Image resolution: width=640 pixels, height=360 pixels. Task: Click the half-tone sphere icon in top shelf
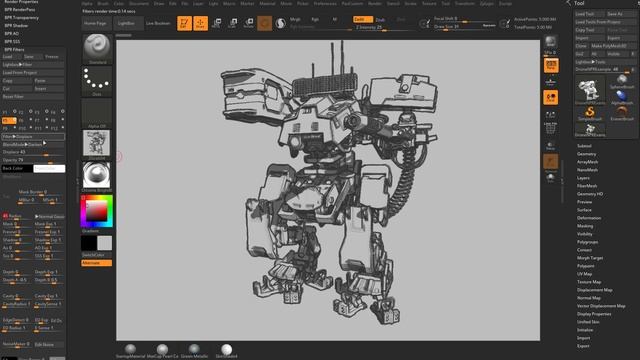coord(280,23)
